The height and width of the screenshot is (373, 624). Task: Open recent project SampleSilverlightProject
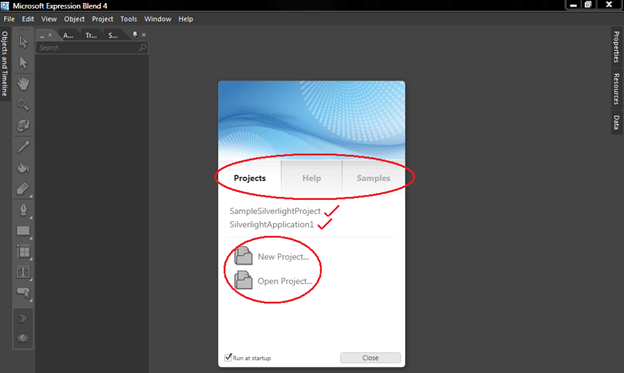[x=275, y=211]
